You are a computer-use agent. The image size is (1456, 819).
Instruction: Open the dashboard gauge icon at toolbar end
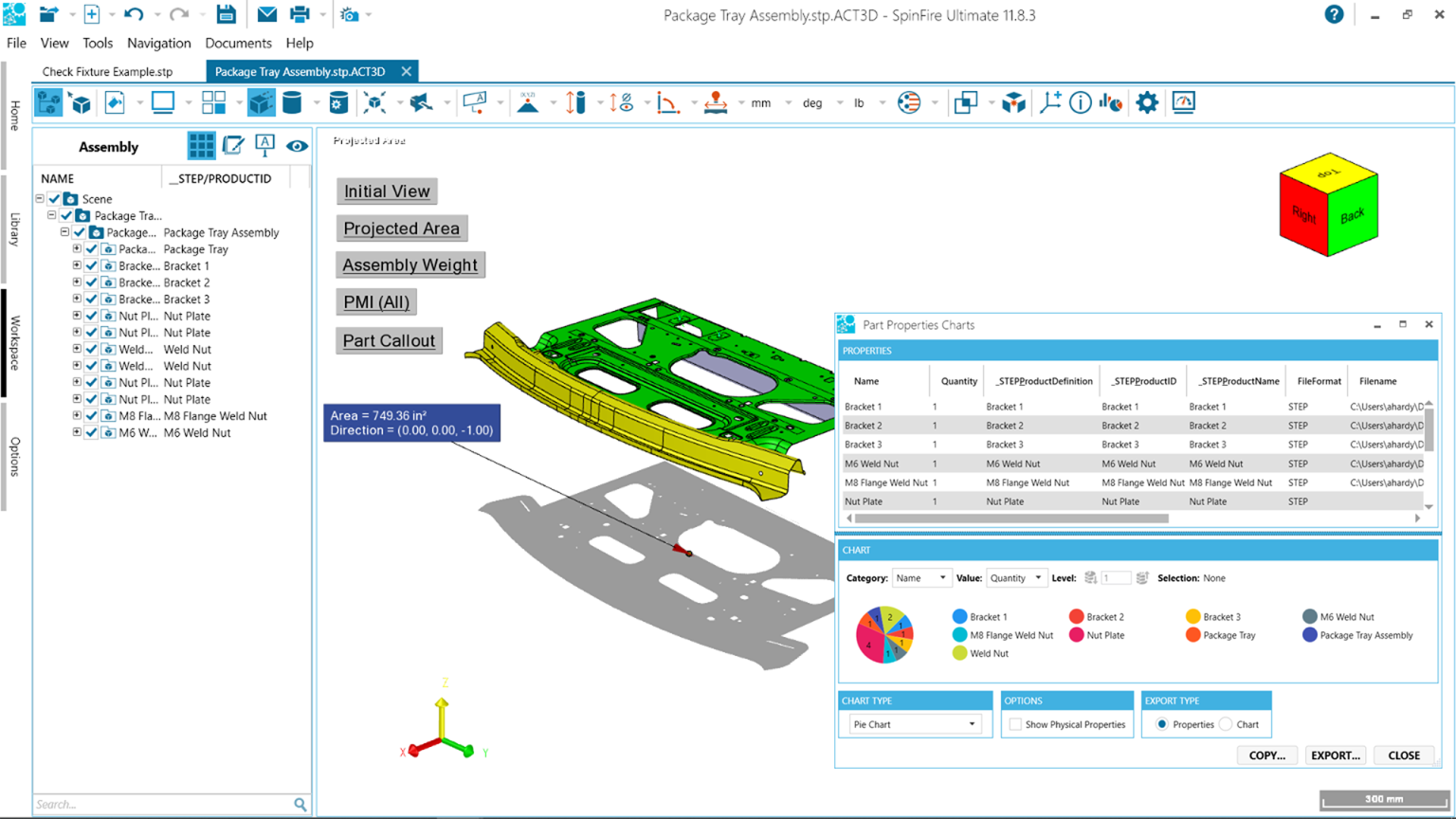[1183, 102]
